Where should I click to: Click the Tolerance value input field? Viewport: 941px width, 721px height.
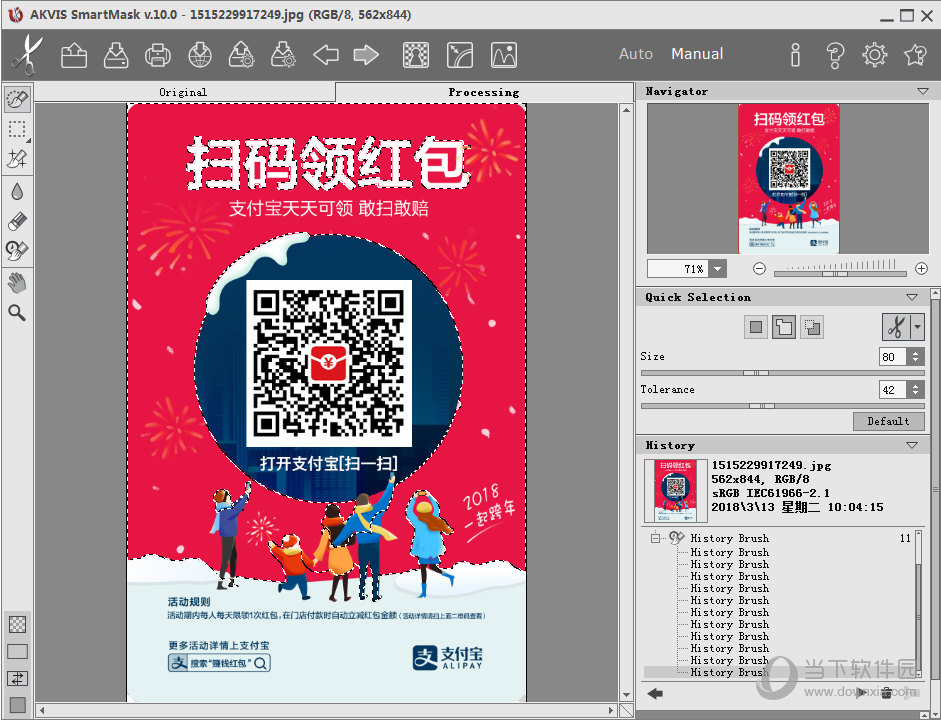[x=894, y=390]
